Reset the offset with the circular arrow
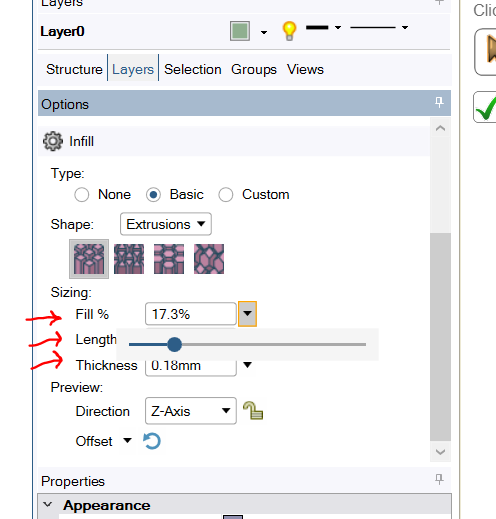 point(152,441)
